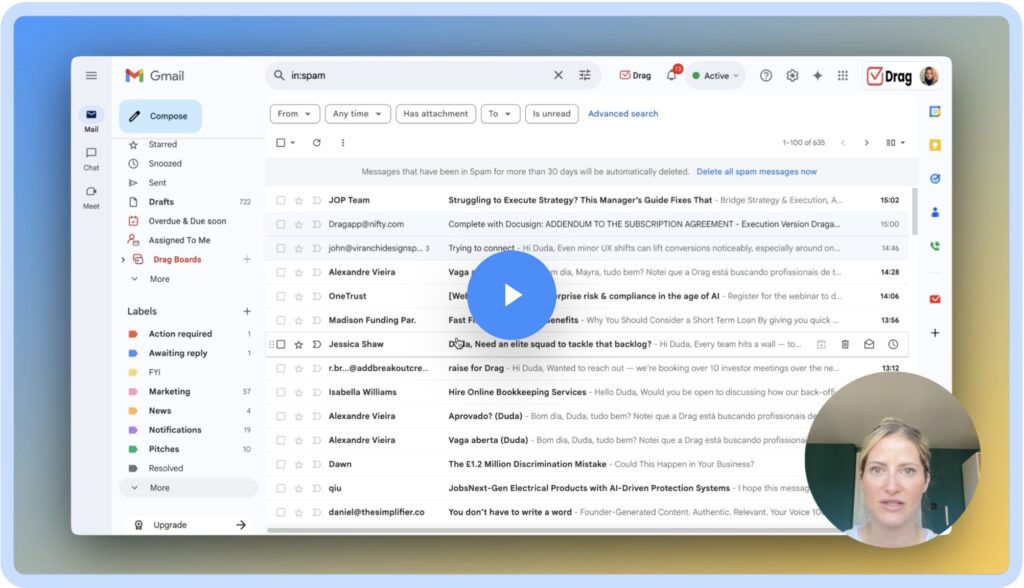The image size is (1024, 588).
Task: Open the account profile picture
Action: (x=929, y=76)
